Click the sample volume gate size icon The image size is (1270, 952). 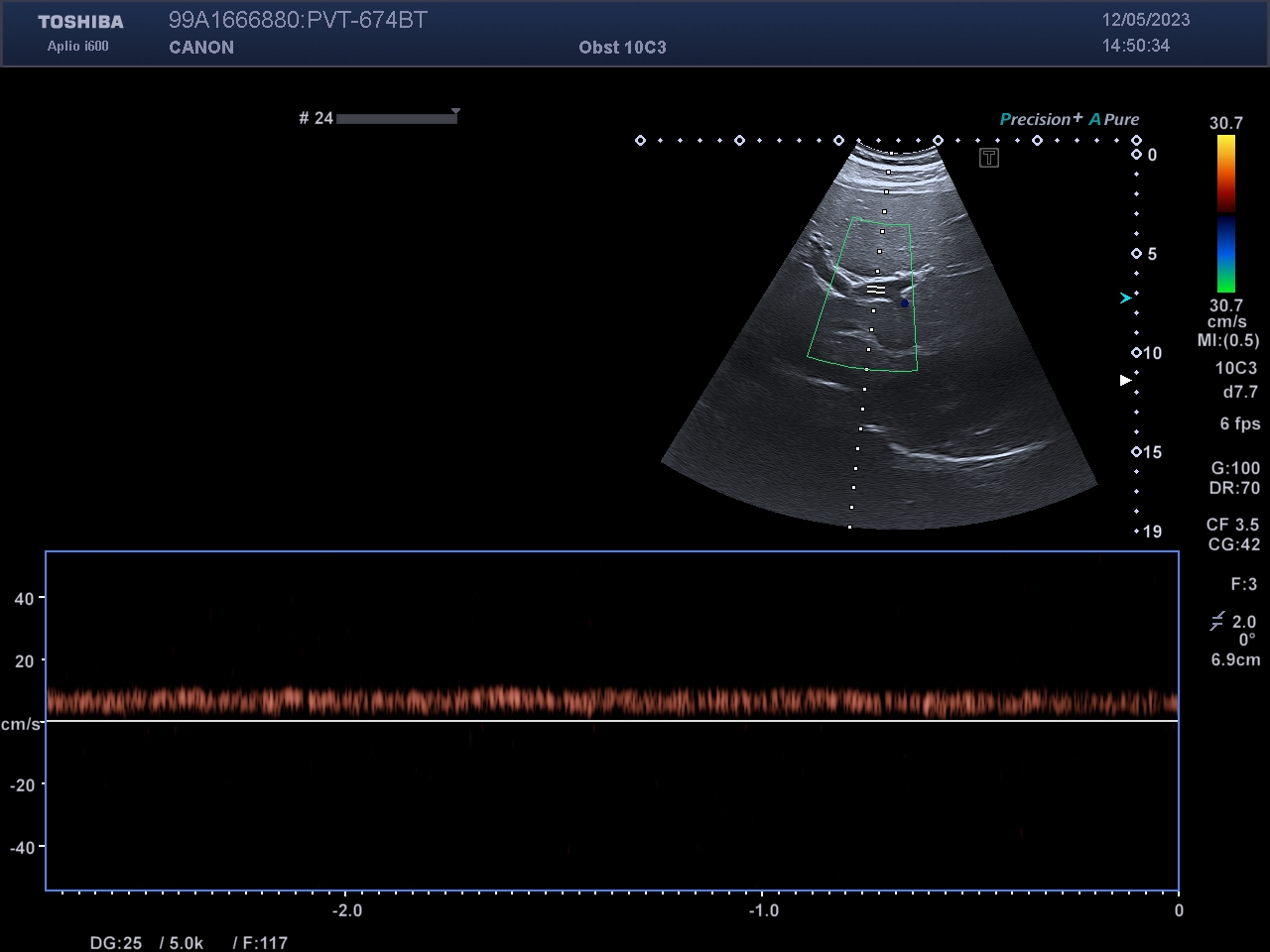1217,622
